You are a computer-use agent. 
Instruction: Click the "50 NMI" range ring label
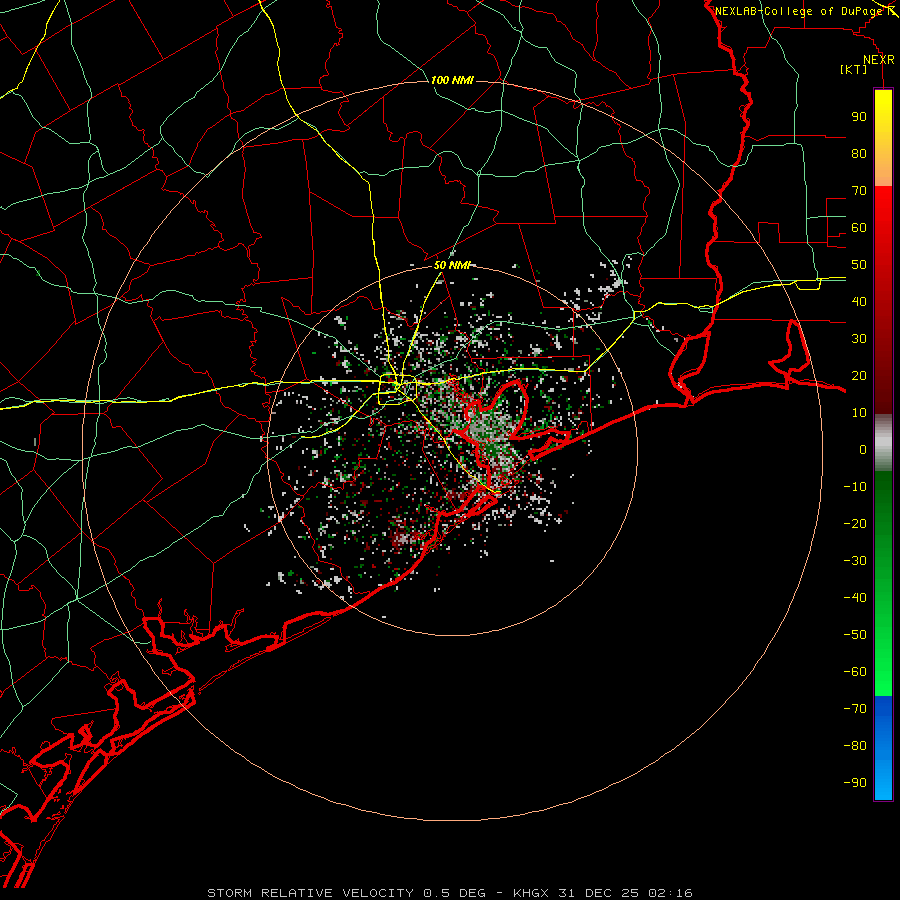coord(452,265)
